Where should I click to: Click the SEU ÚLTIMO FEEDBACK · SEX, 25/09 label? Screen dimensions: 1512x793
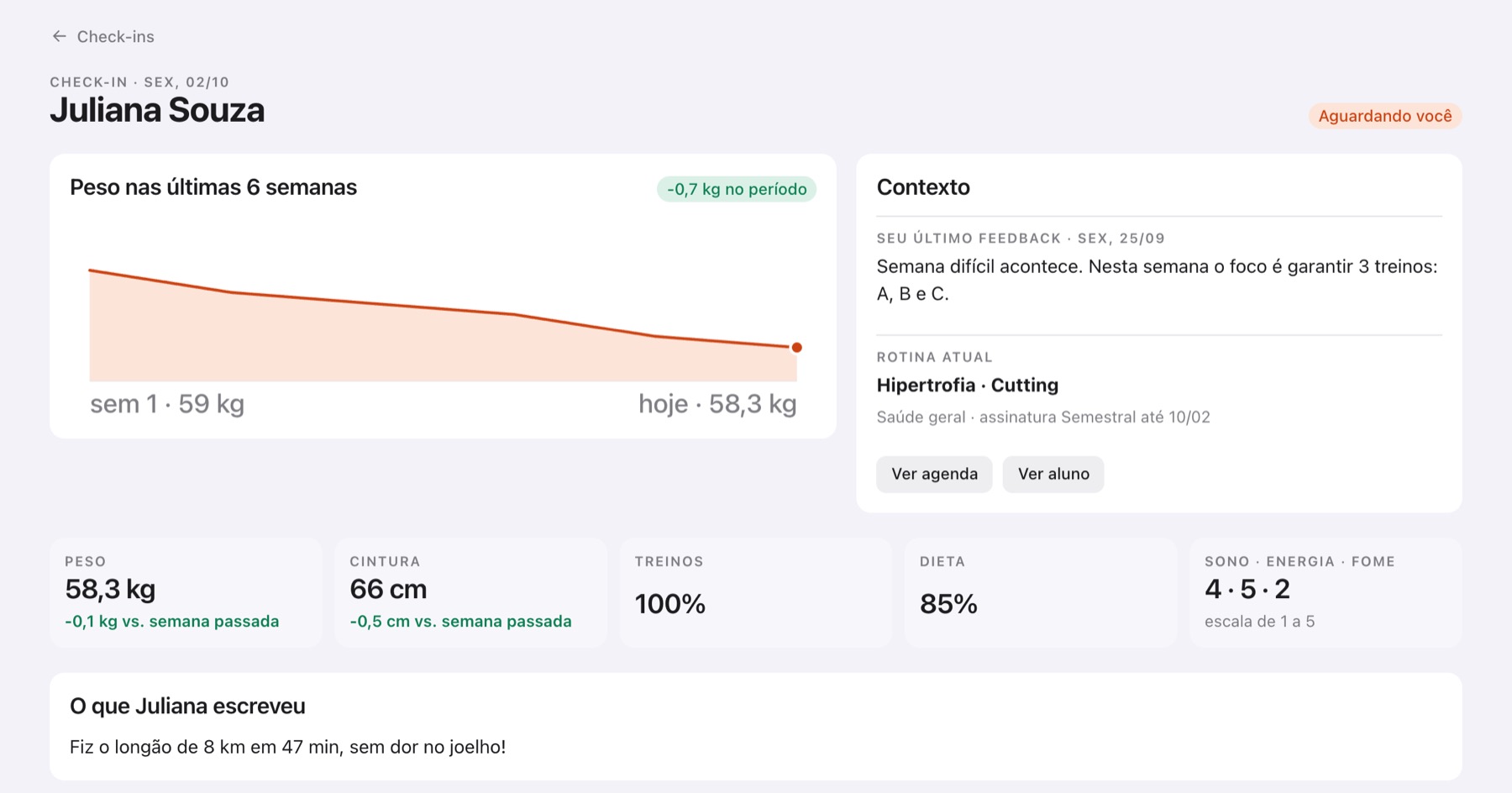(x=1021, y=239)
